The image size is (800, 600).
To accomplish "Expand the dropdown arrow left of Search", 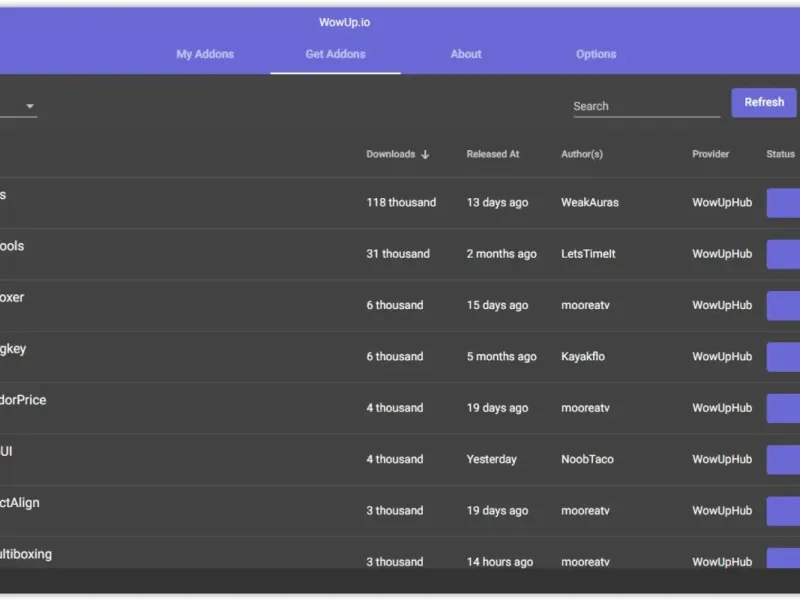I will (30, 106).
